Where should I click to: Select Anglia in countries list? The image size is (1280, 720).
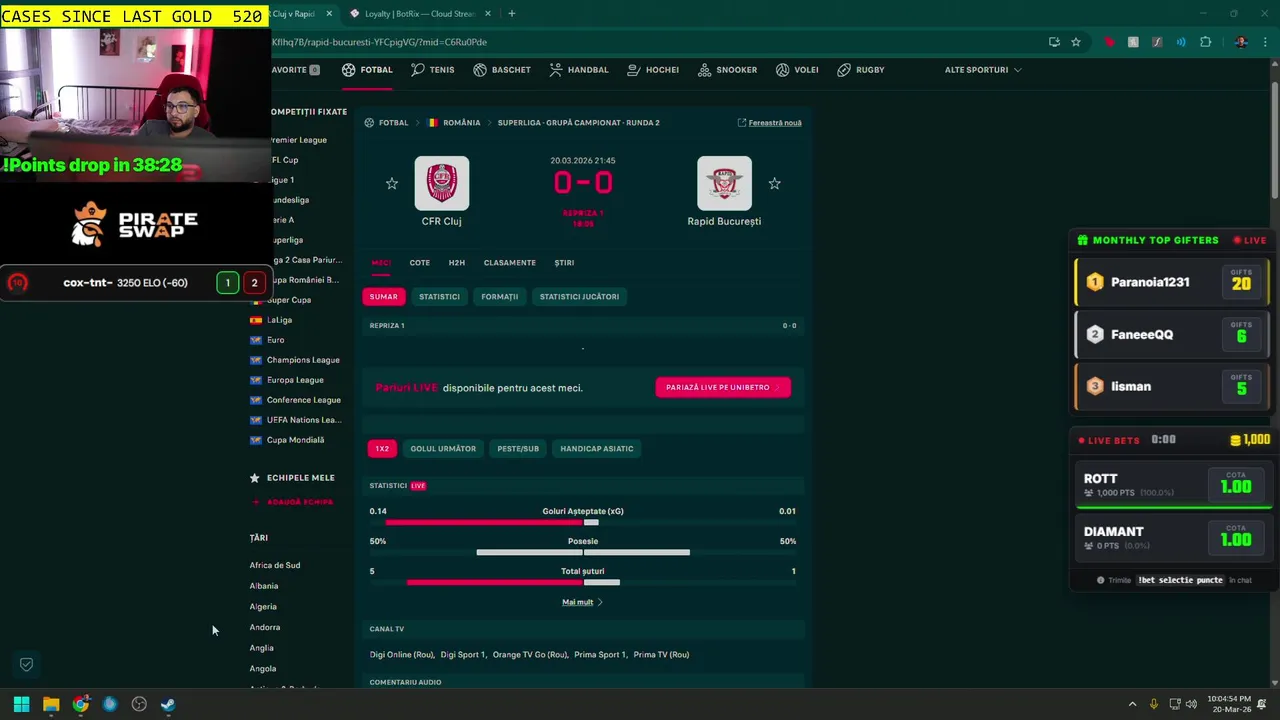click(x=261, y=648)
